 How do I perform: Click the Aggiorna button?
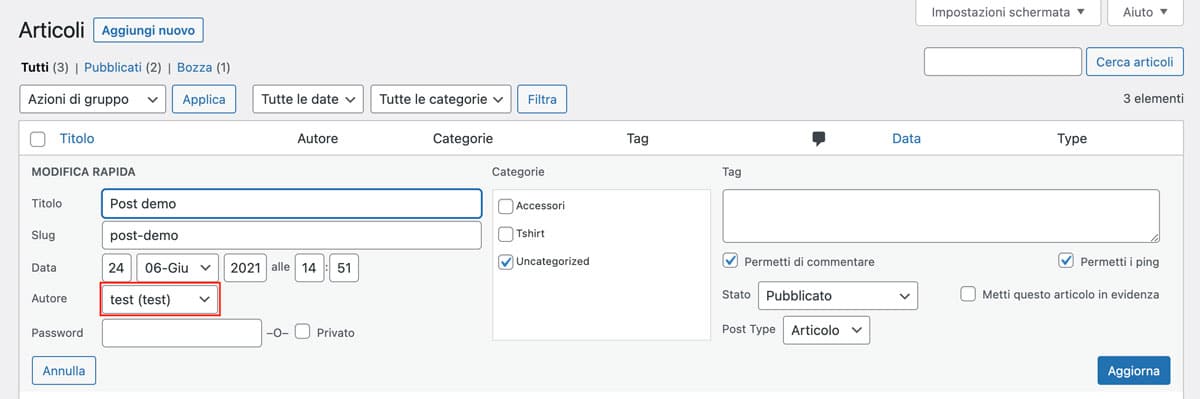1134,371
